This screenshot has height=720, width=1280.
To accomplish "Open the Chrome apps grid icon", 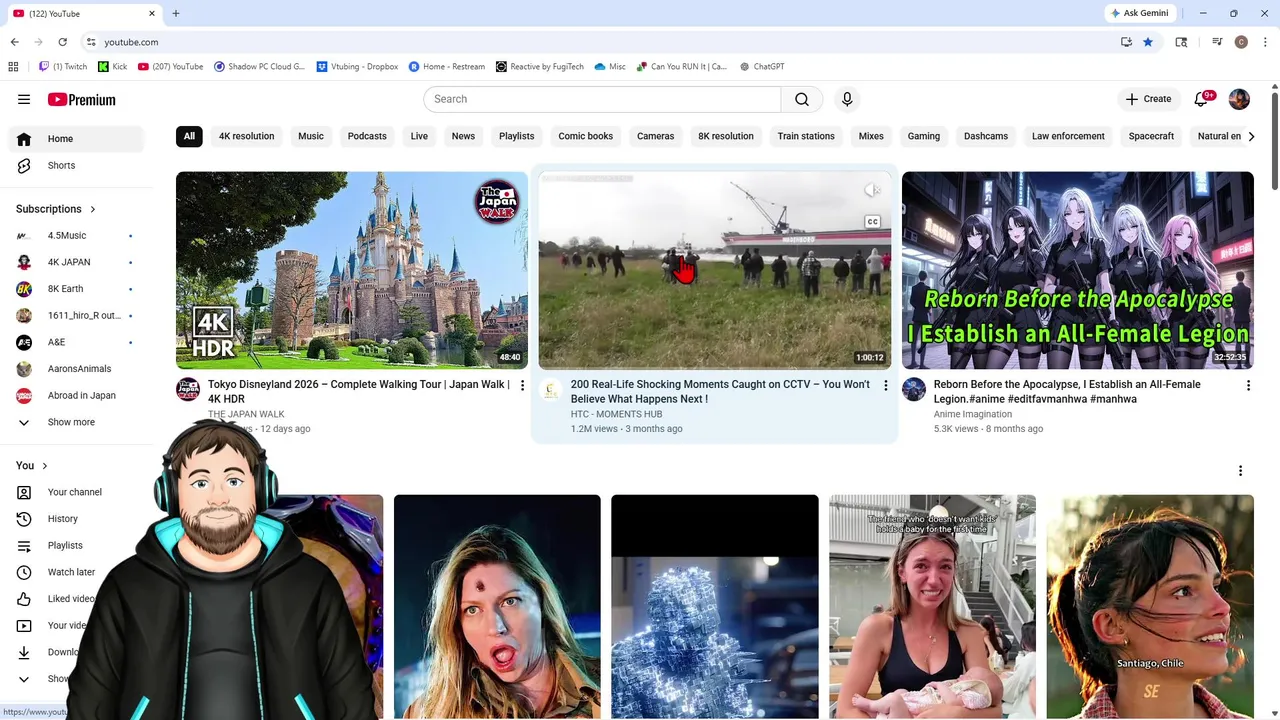I will (13, 67).
